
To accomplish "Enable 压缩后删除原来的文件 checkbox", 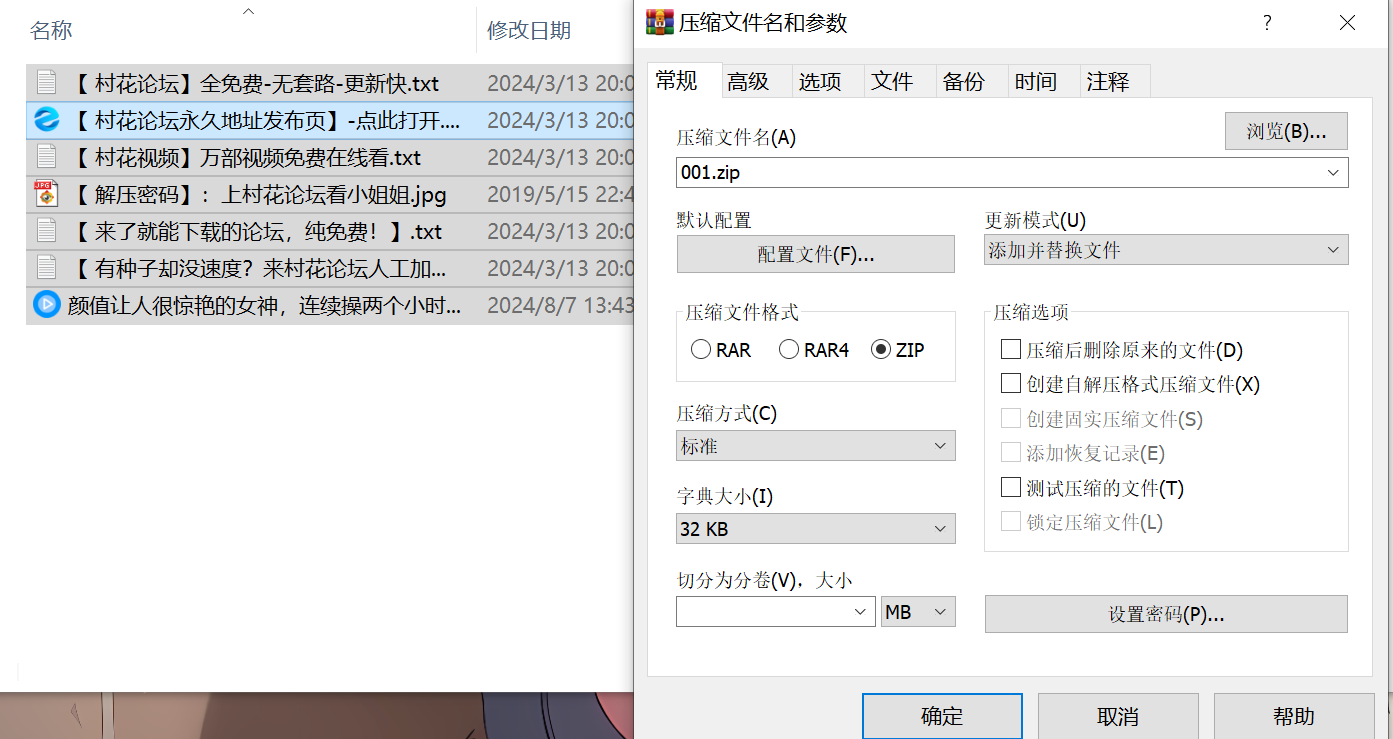I will point(1010,350).
